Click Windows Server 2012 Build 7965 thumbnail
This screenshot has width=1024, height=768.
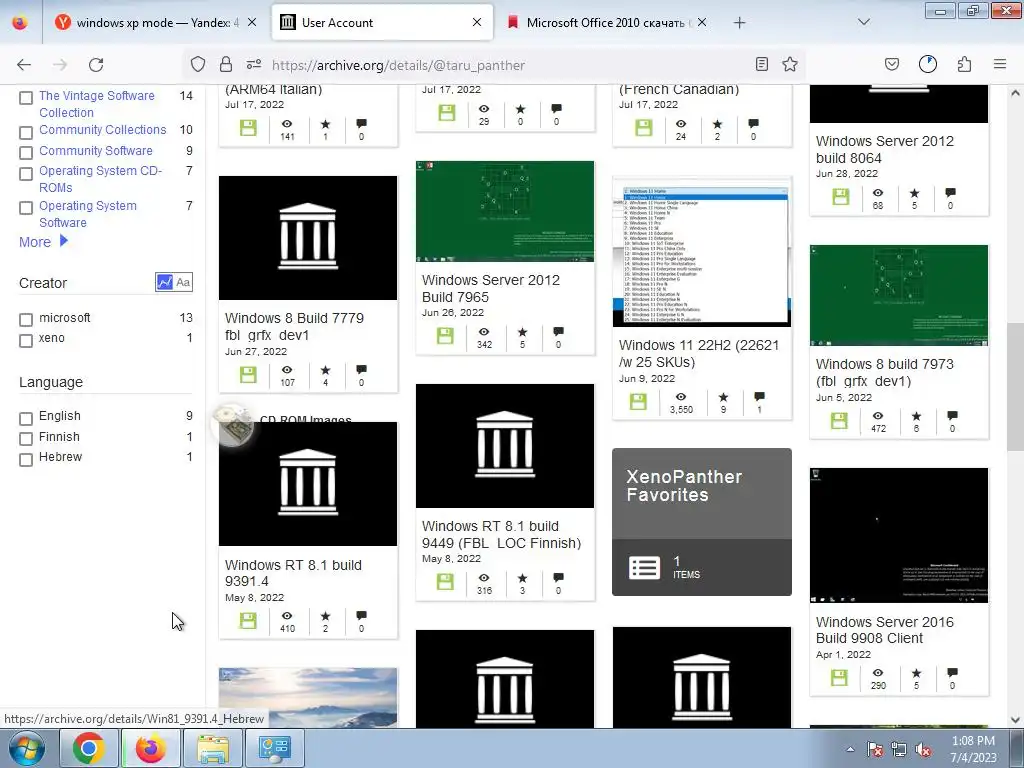pos(505,212)
